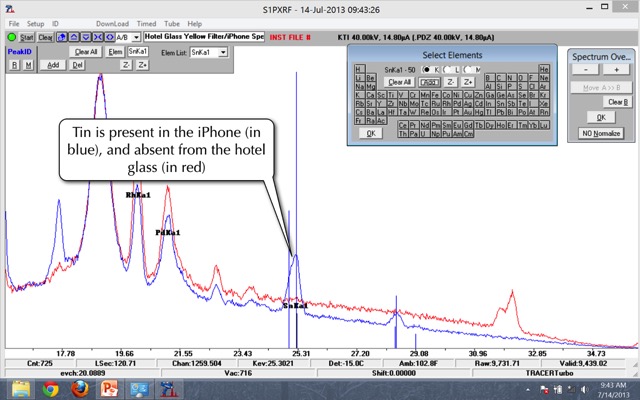Click Clear All in the PeakID panel
Image resolution: width=640 pixels, height=400 pixels.
pyautogui.click(x=86, y=52)
